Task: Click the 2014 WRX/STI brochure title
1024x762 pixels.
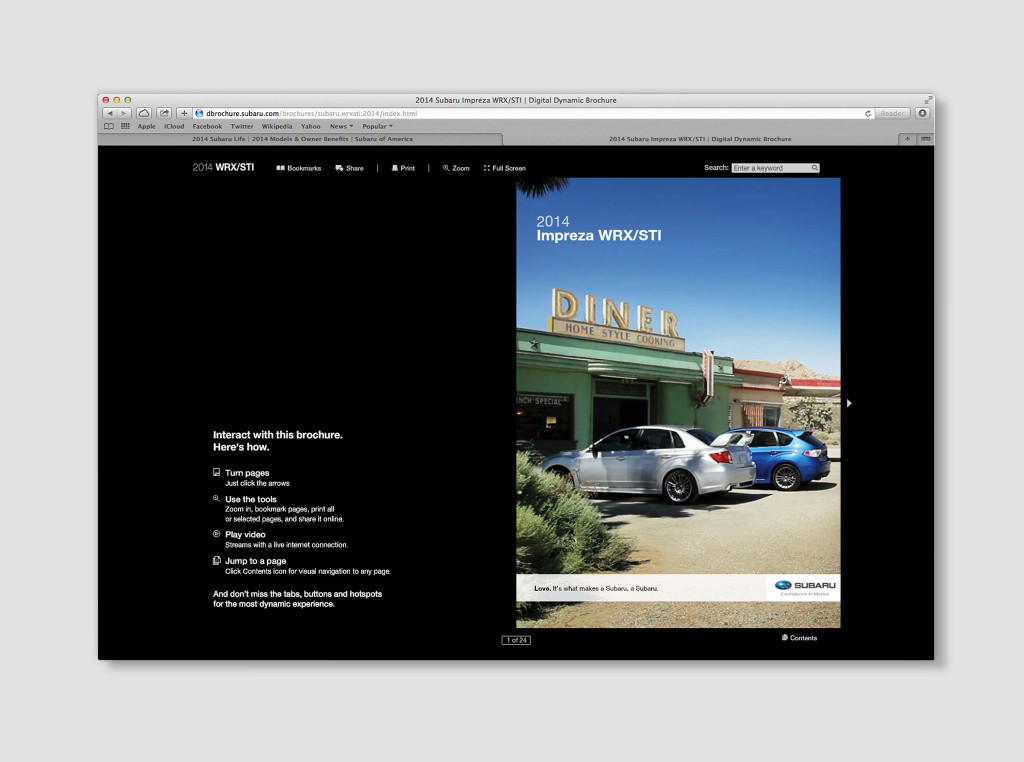Action: [x=223, y=167]
